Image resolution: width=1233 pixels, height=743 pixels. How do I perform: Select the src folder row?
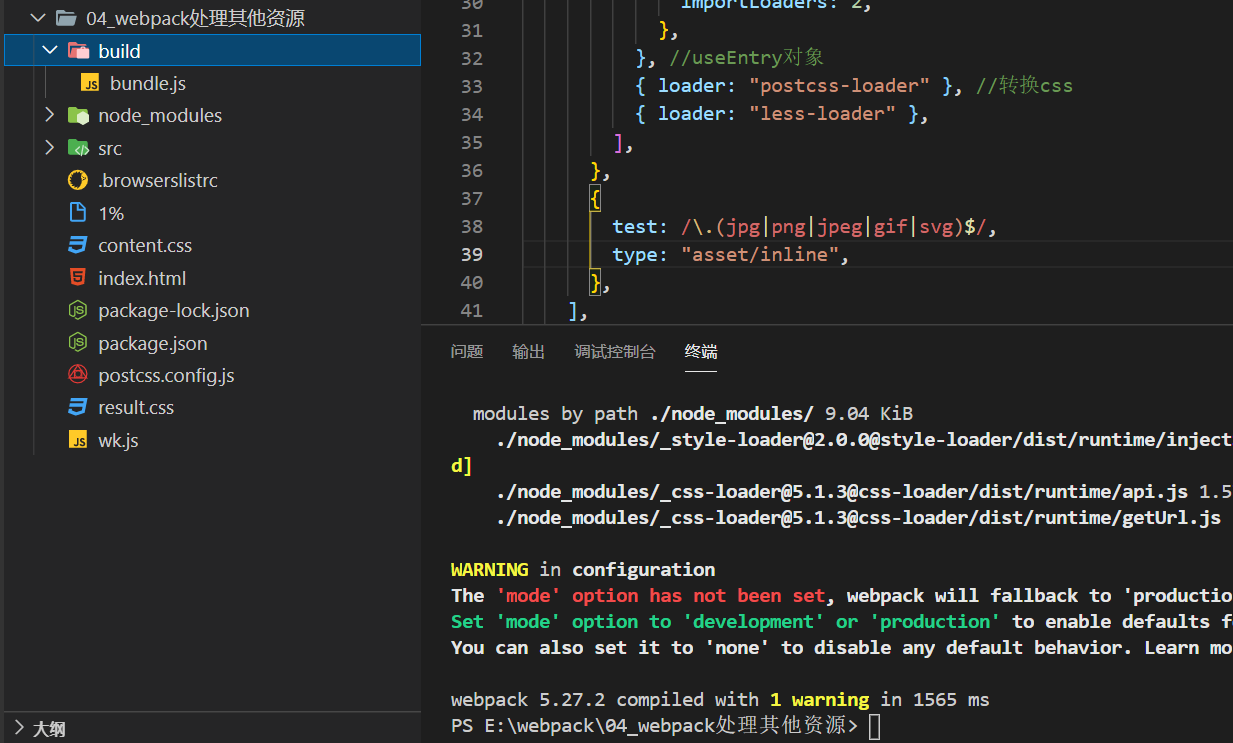click(x=212, y=148)
